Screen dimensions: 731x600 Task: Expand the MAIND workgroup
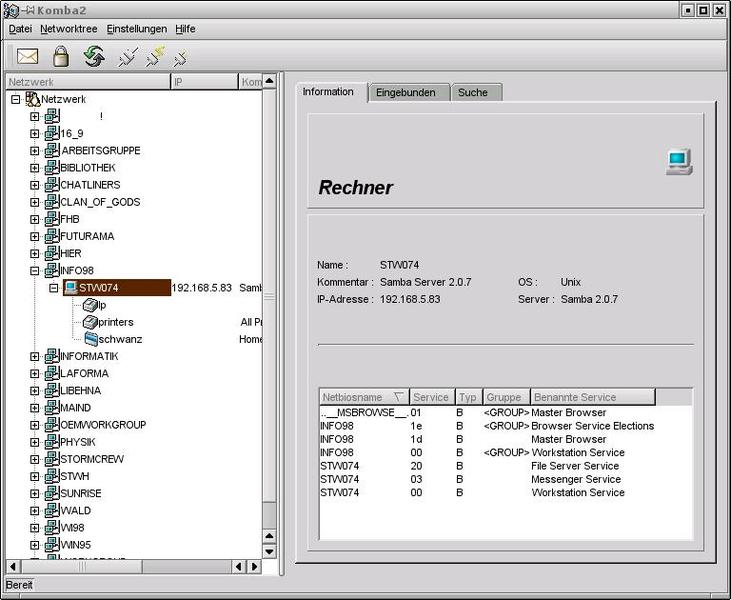[x=34, y=407]
